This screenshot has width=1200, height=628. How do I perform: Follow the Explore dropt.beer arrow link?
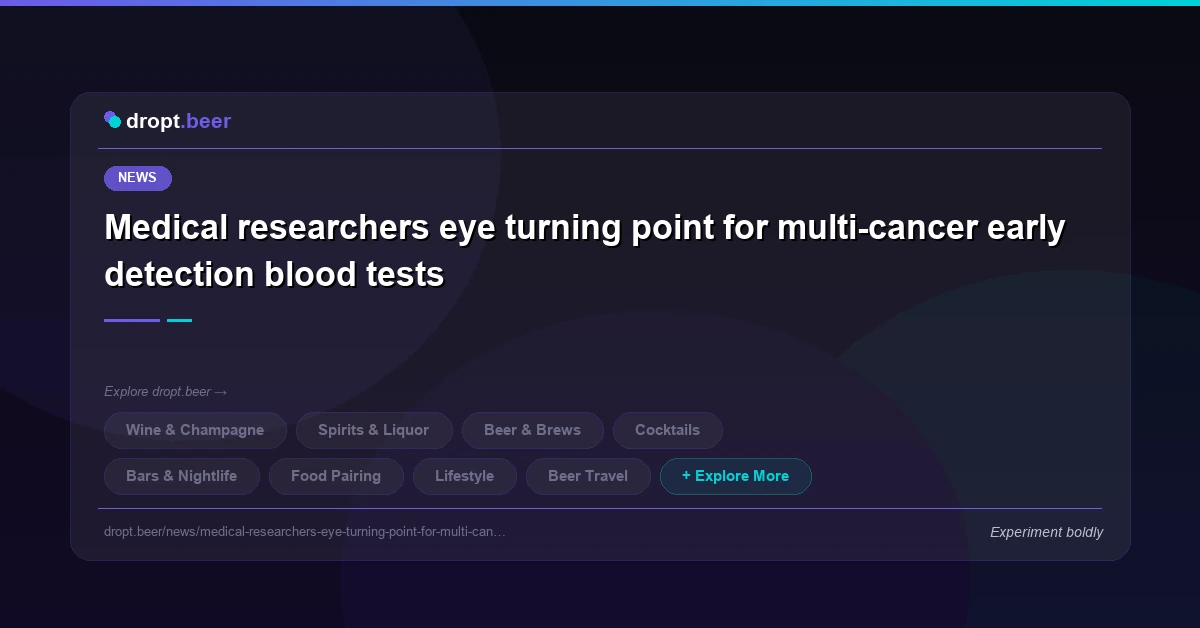tap(166, 392)
